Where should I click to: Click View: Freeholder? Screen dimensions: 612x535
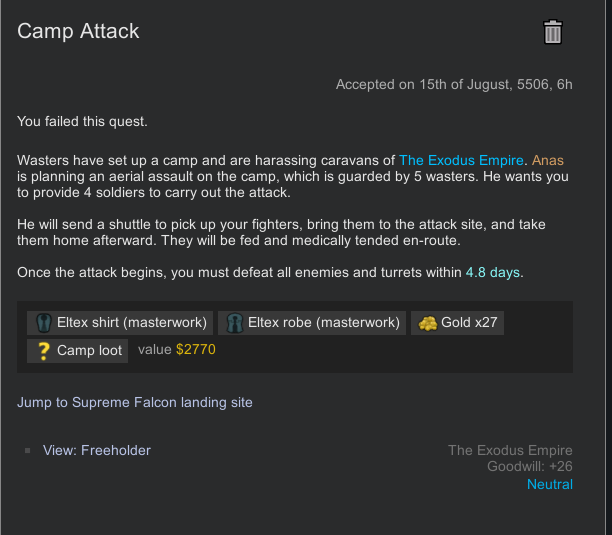tap(97, 451)
